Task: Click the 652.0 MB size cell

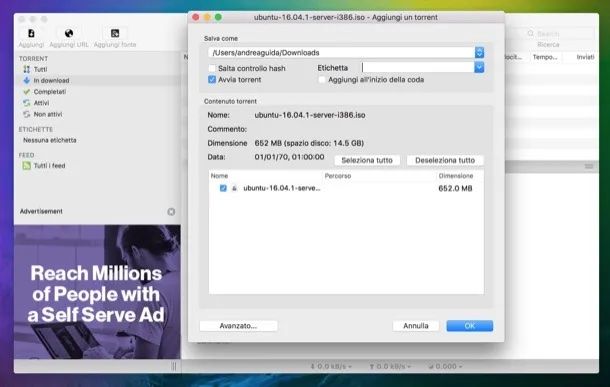Action: (x=455, y=188)
